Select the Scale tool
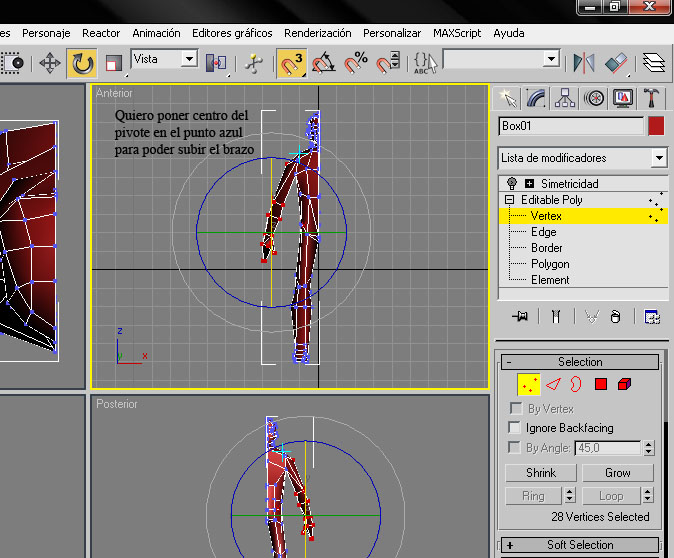This screenshot has width=674, height=558. [113, 64]
